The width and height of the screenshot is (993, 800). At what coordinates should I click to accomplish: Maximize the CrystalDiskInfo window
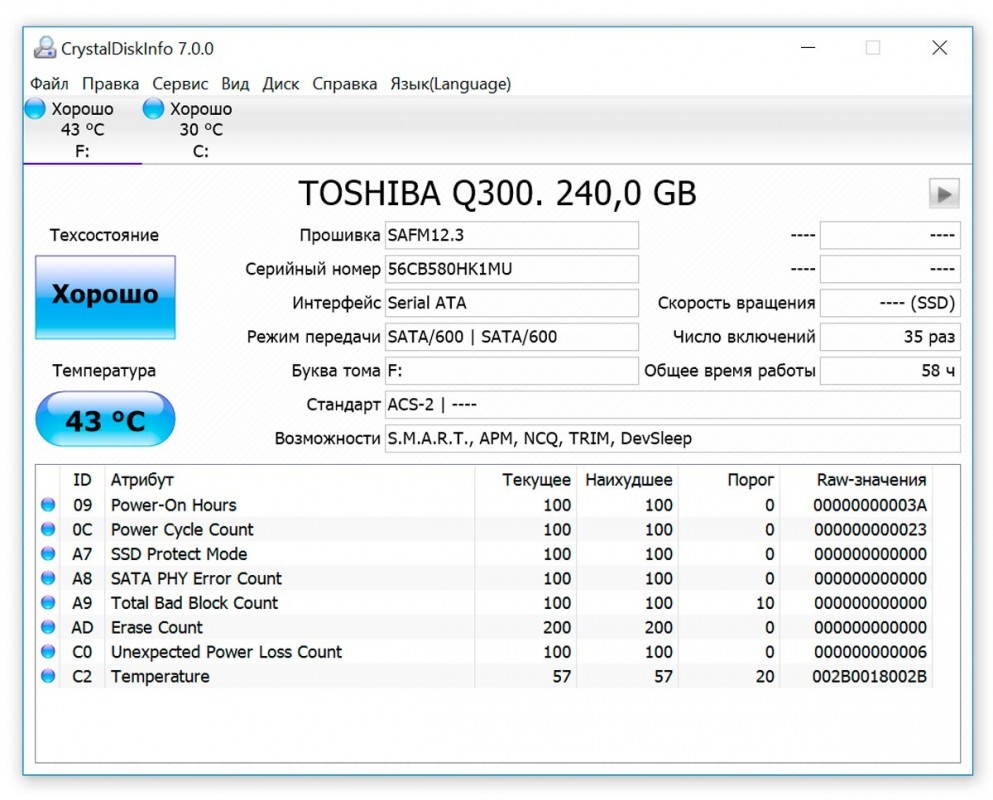click(873, 48)
